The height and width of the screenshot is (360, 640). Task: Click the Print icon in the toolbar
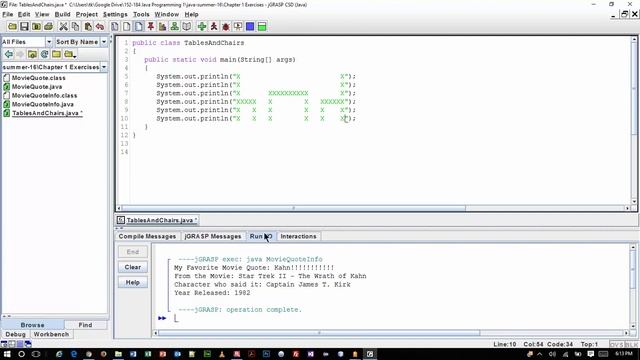pyautogui.click(x=48, y=27)
